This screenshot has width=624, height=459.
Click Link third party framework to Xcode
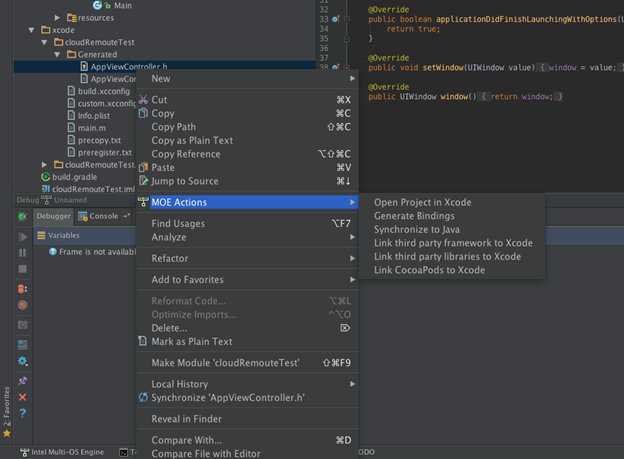[452, 243]
